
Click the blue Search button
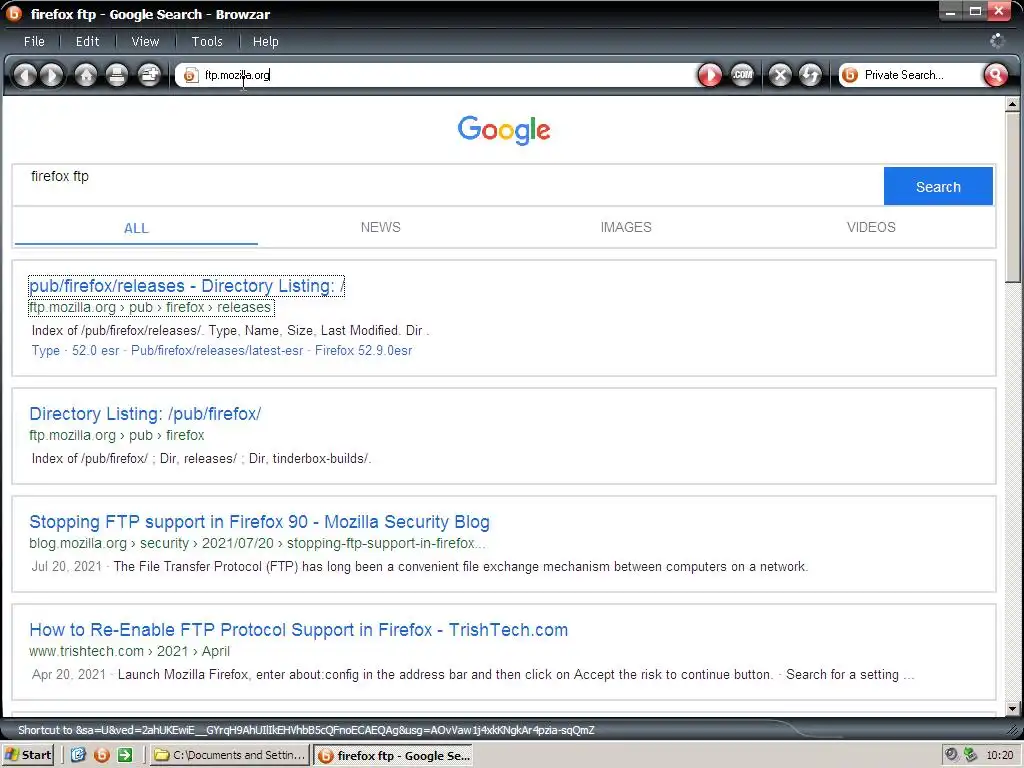tap(938, 186)
